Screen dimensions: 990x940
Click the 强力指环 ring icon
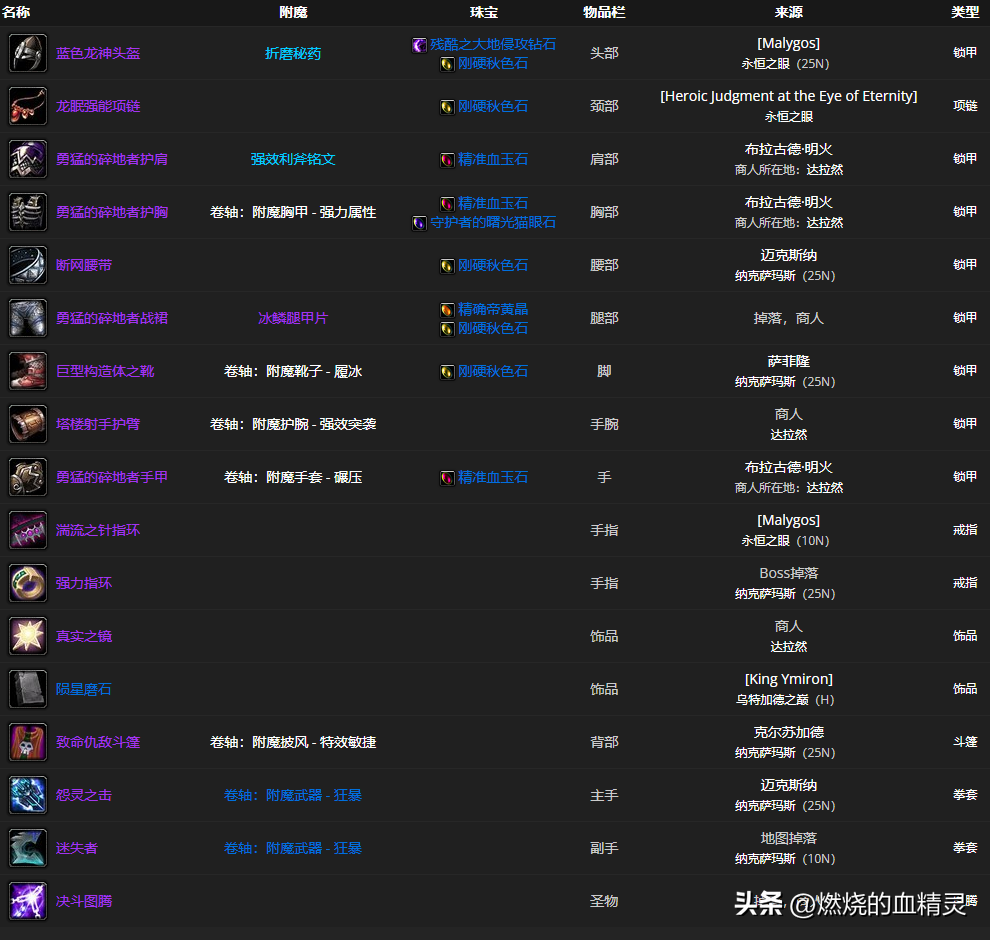tap(28, 583)
